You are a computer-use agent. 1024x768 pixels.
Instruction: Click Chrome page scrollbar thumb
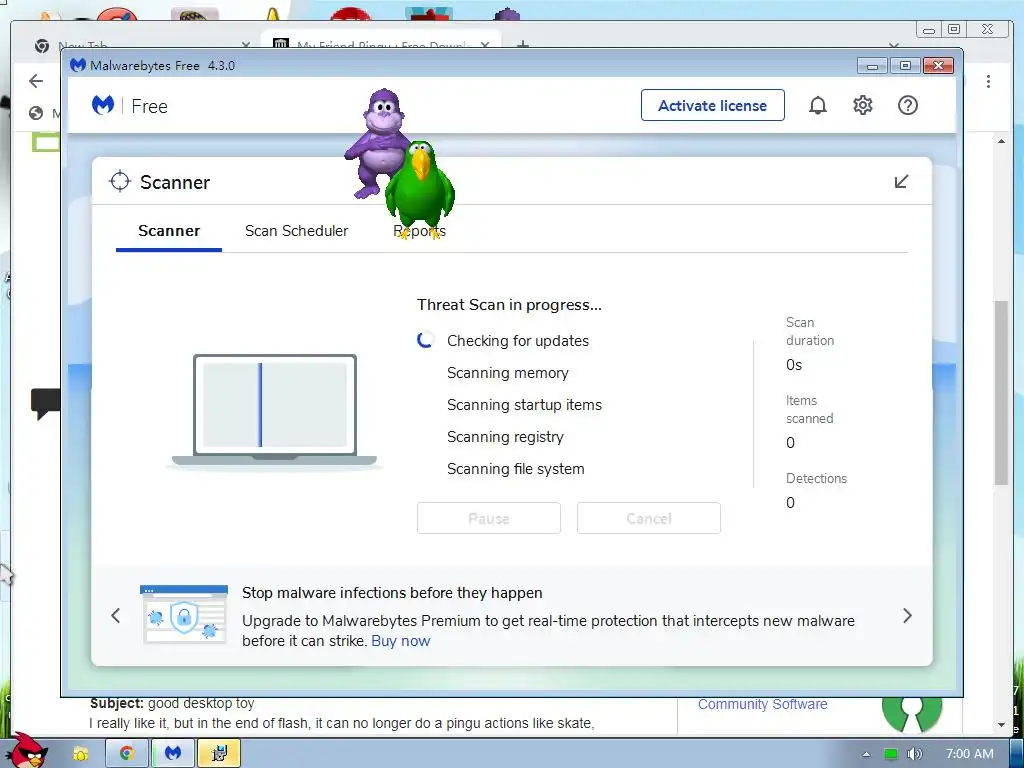1001,392
